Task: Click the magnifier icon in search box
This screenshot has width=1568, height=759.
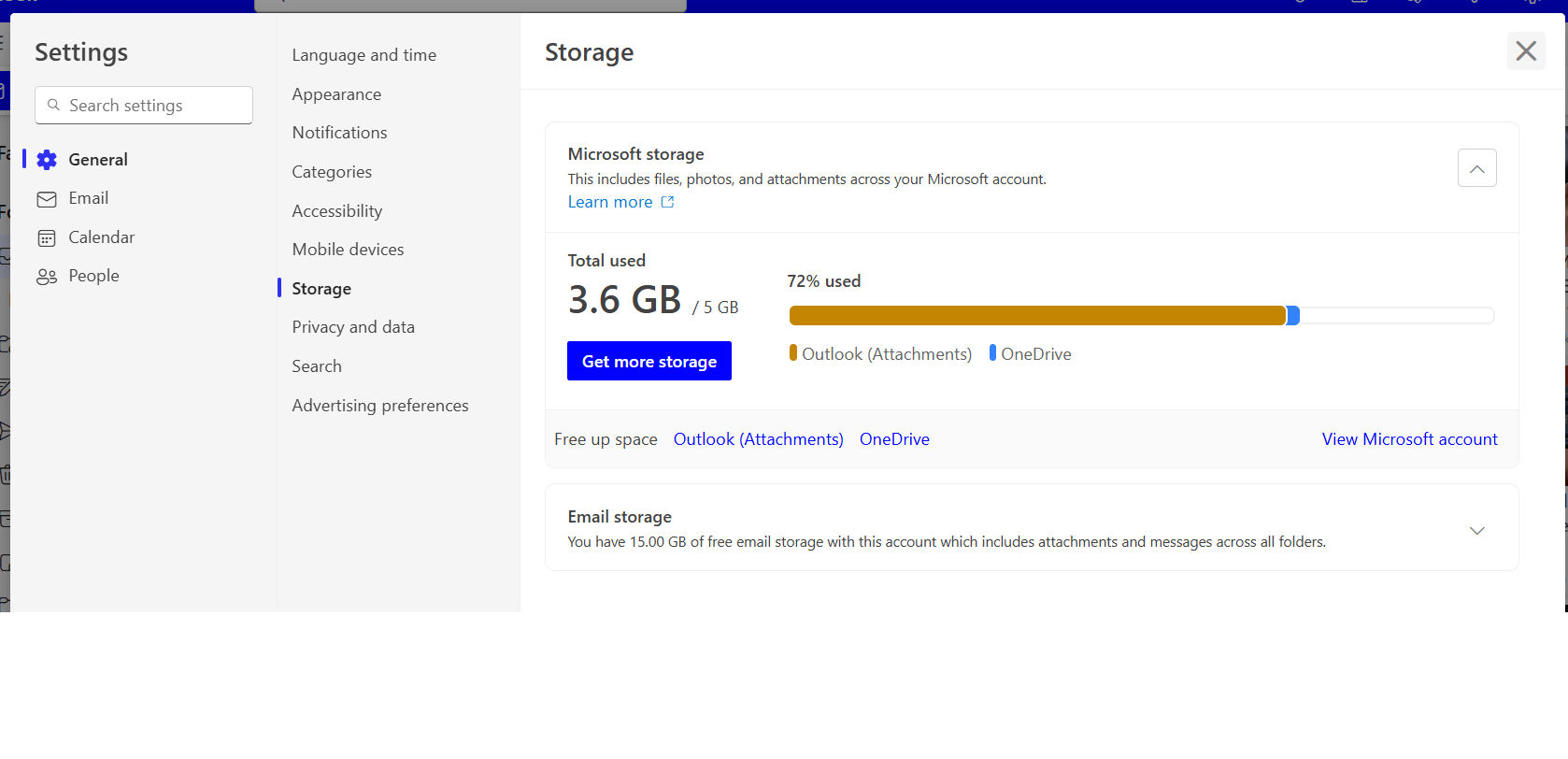Action: [x=54, y=106]
